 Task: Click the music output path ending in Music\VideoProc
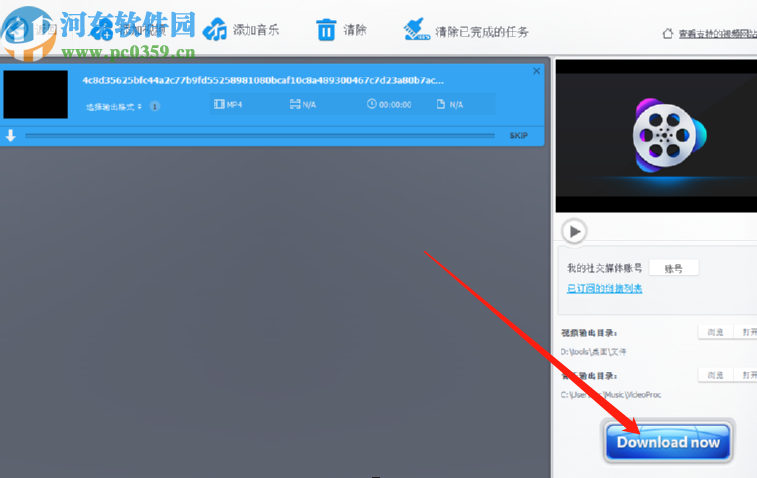pyautogui.click(x=611, y=395)
